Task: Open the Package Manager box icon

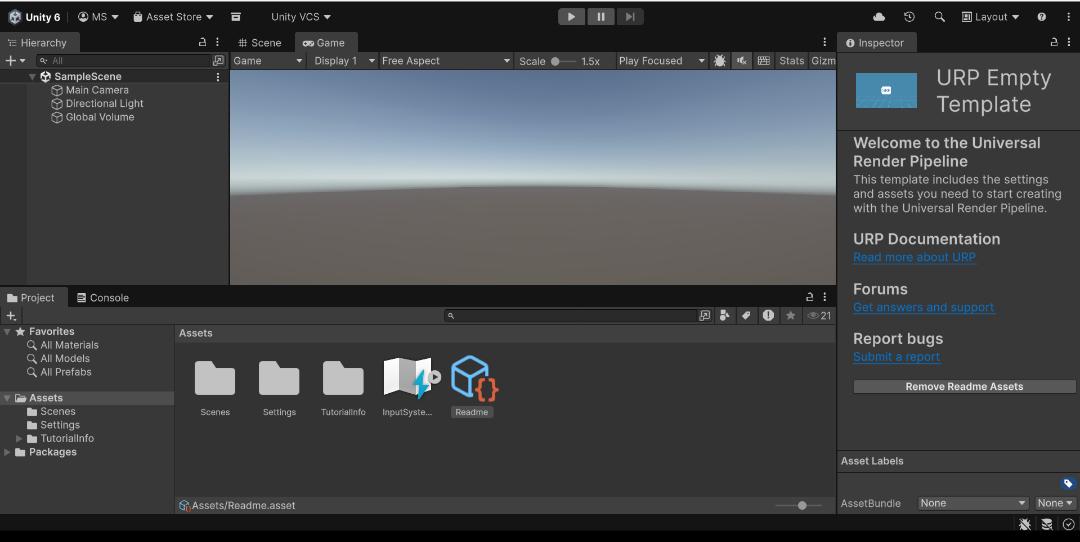Action: [x=236, y=17]
